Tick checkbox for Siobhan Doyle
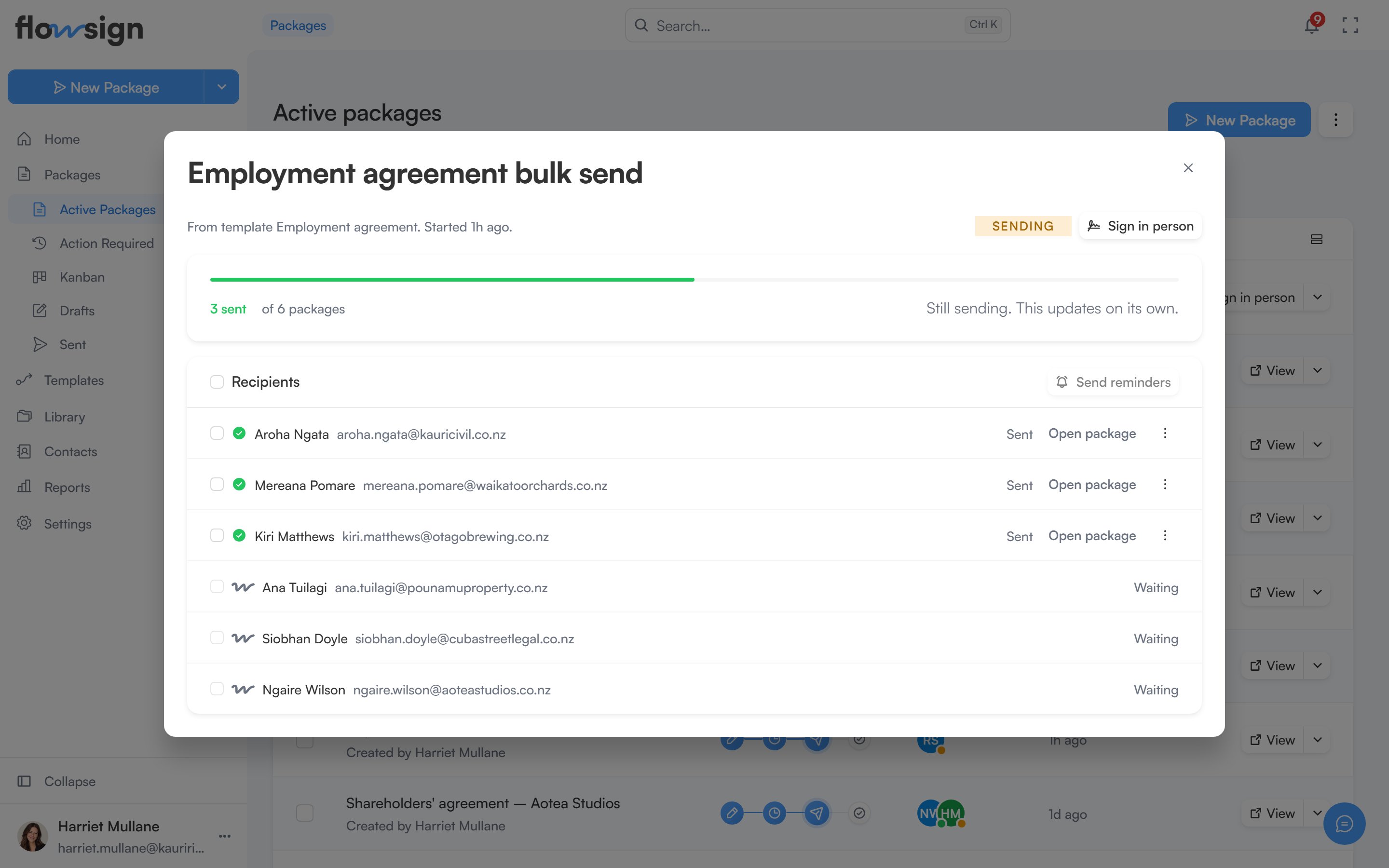Image resolution: width=1389 pixels, height=868 pixels. tap(217, 638)
